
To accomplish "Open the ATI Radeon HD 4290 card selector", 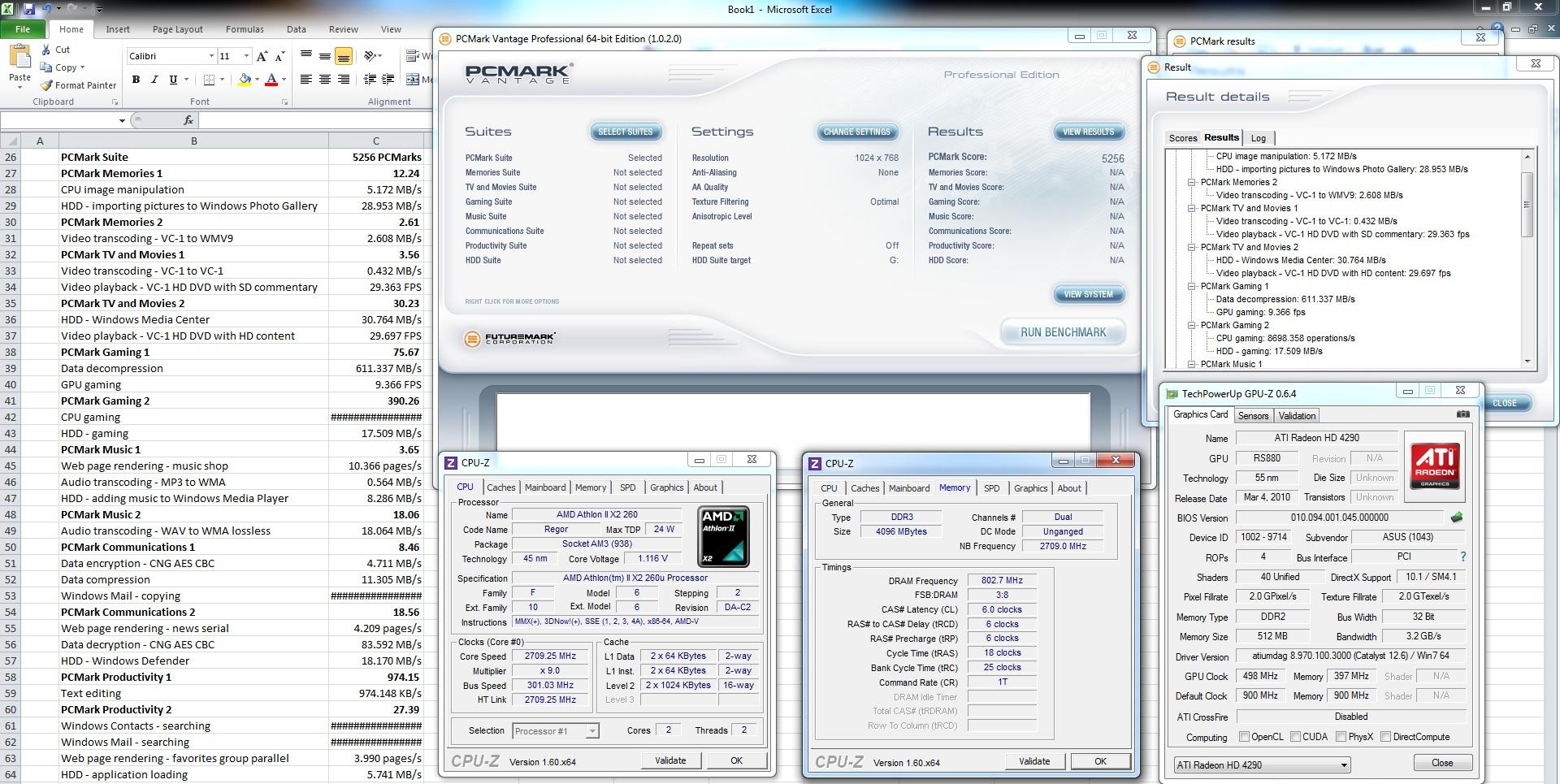I will (x=1262, y=765).
